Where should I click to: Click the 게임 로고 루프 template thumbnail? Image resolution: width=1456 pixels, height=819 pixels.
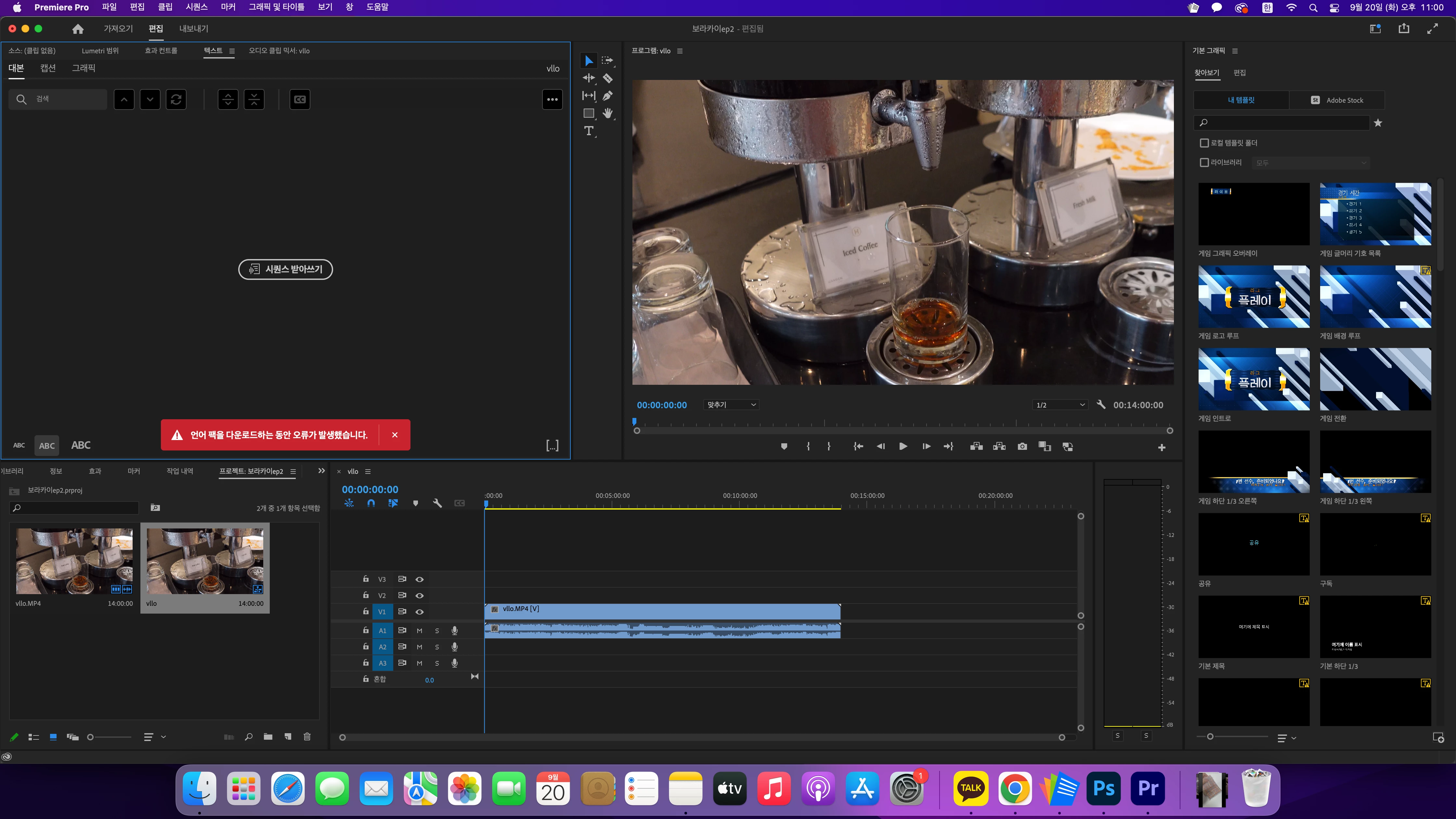[x=1254, y=297]
